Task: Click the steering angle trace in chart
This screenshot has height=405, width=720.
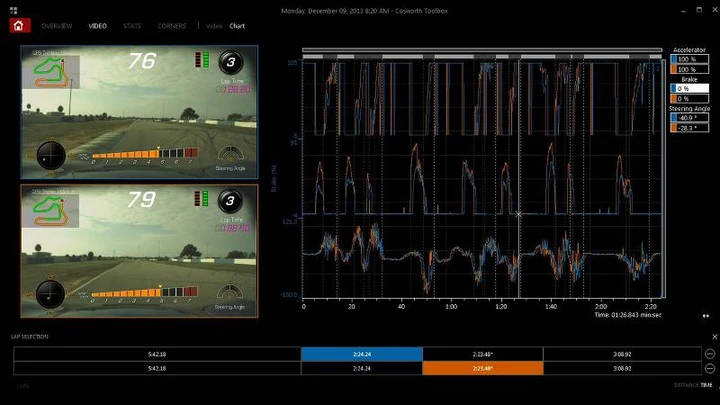Action: click(x=482, y=259)
